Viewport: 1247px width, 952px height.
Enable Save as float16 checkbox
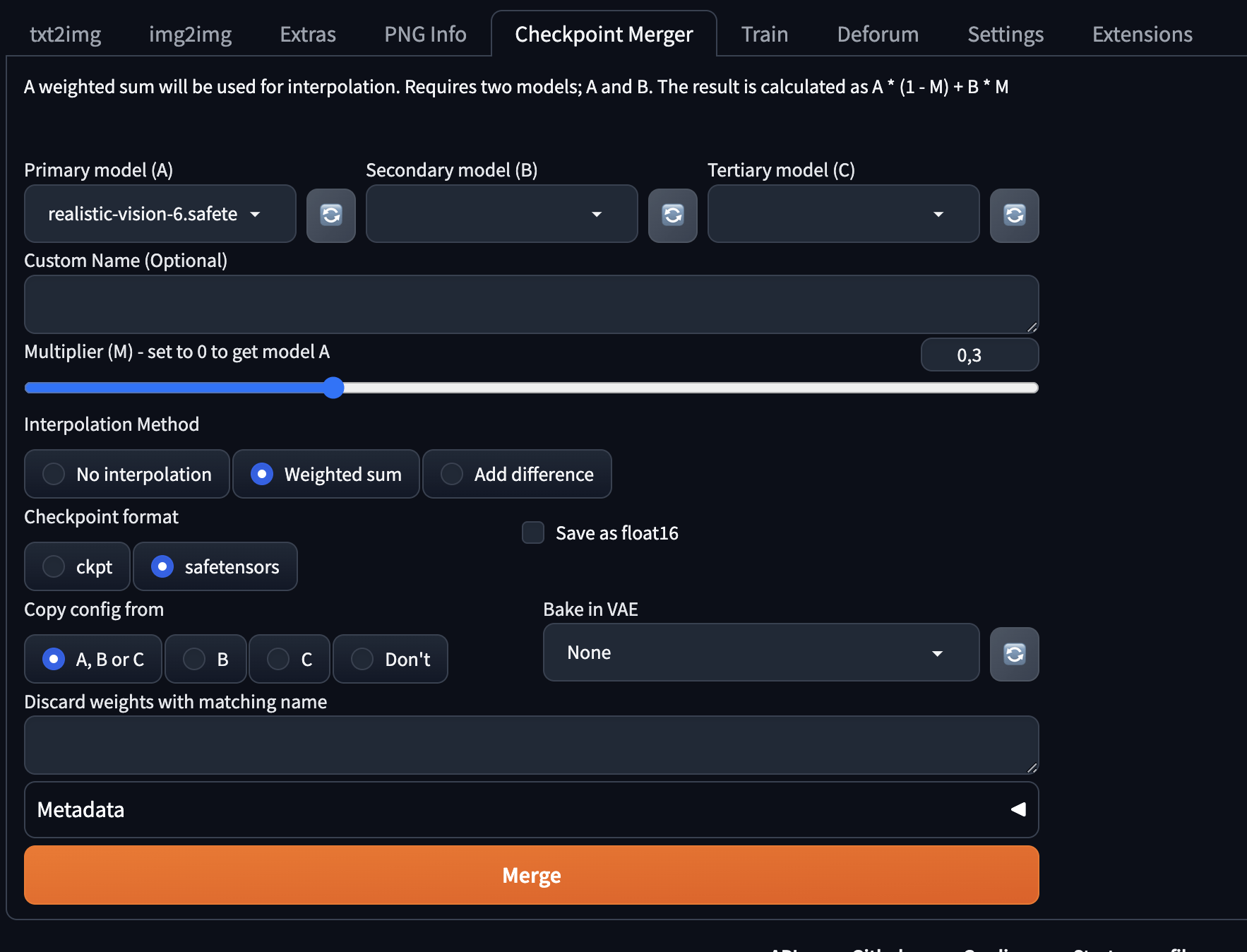[533, 532]
